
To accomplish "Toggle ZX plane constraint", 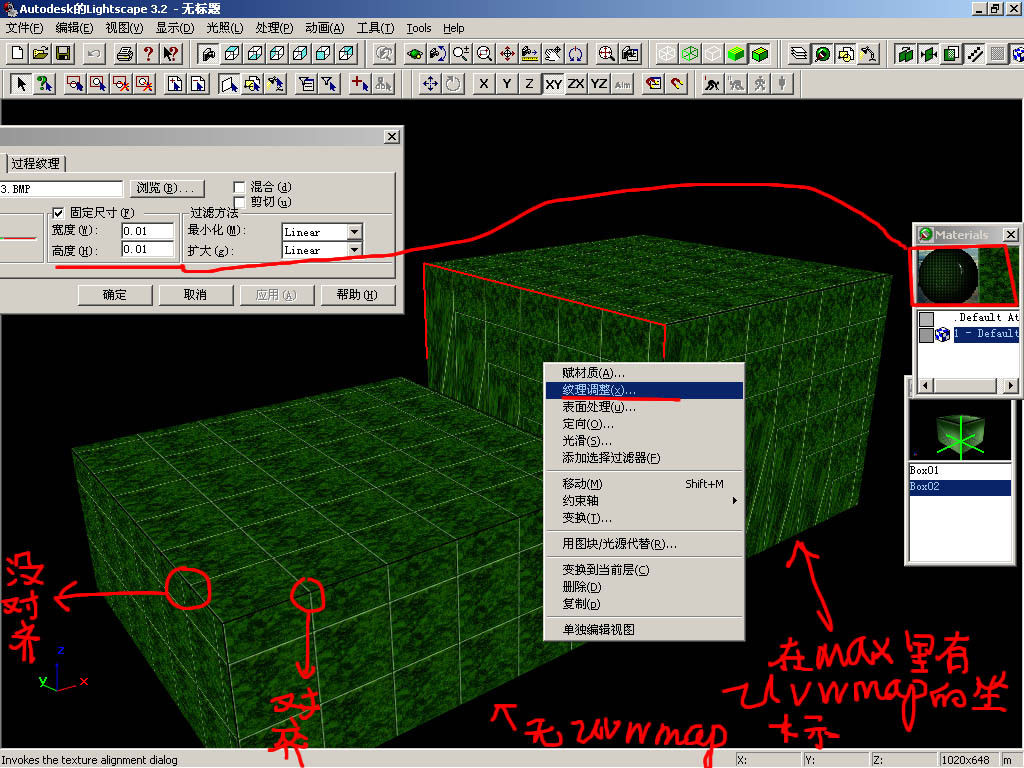I will [x=576, y=84].
